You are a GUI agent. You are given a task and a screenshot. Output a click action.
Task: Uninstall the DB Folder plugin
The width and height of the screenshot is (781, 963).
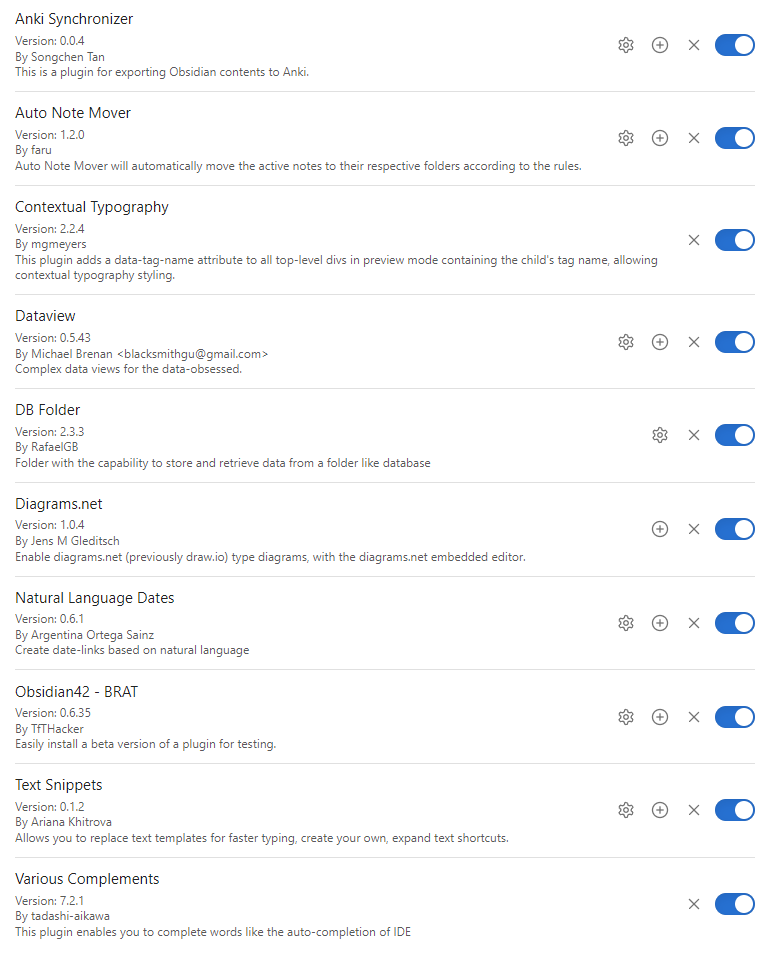694,435
